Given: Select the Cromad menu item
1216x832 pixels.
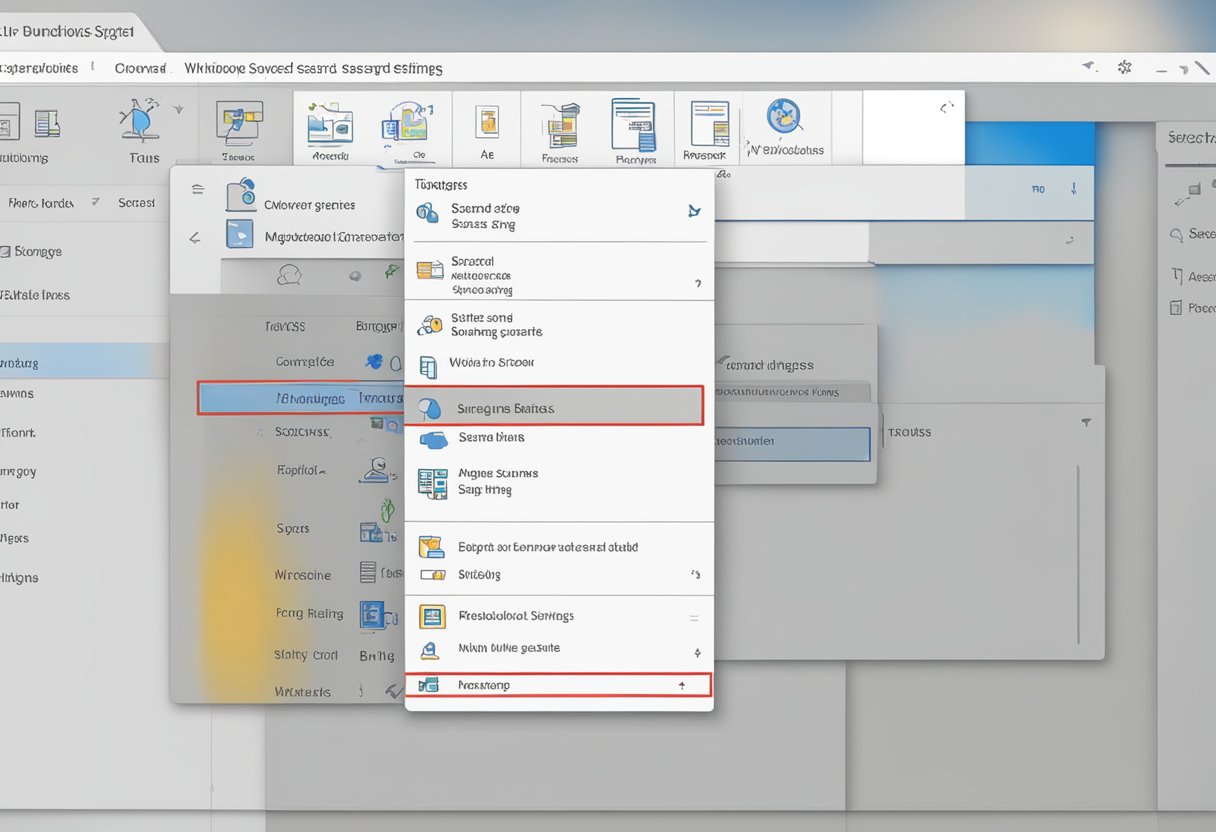Looking at the screenshot, I should (140, 68).
